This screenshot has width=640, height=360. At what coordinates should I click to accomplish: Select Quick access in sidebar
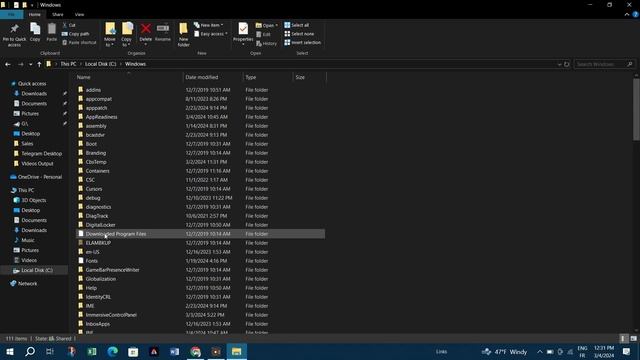32,84
